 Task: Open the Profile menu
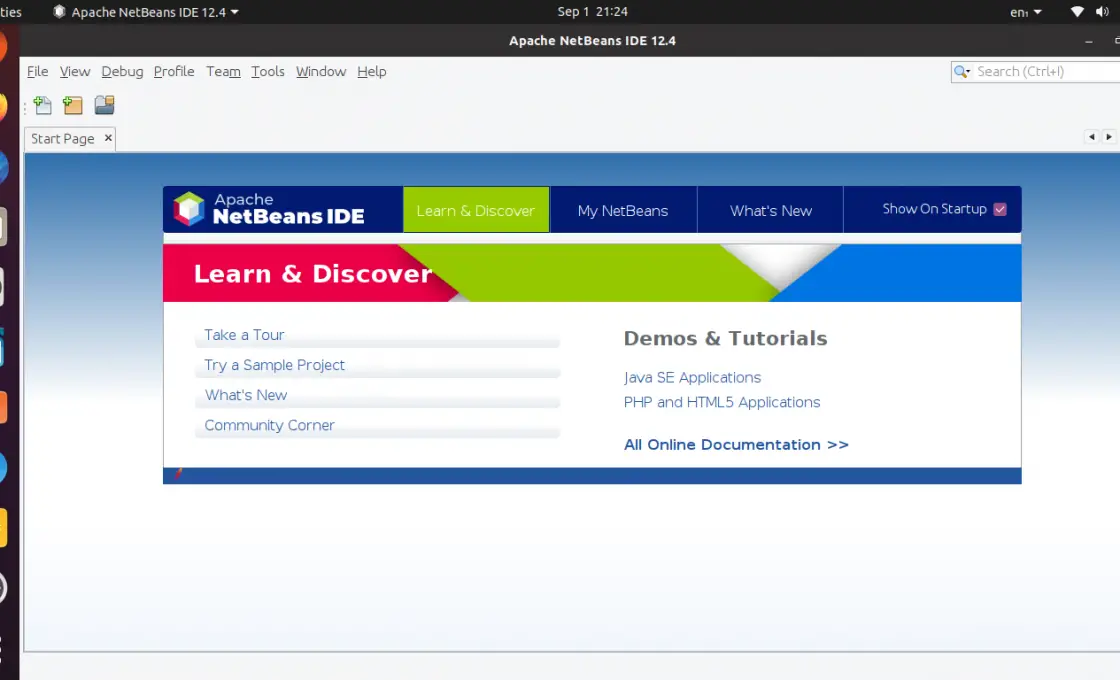(x=174, y=71)
